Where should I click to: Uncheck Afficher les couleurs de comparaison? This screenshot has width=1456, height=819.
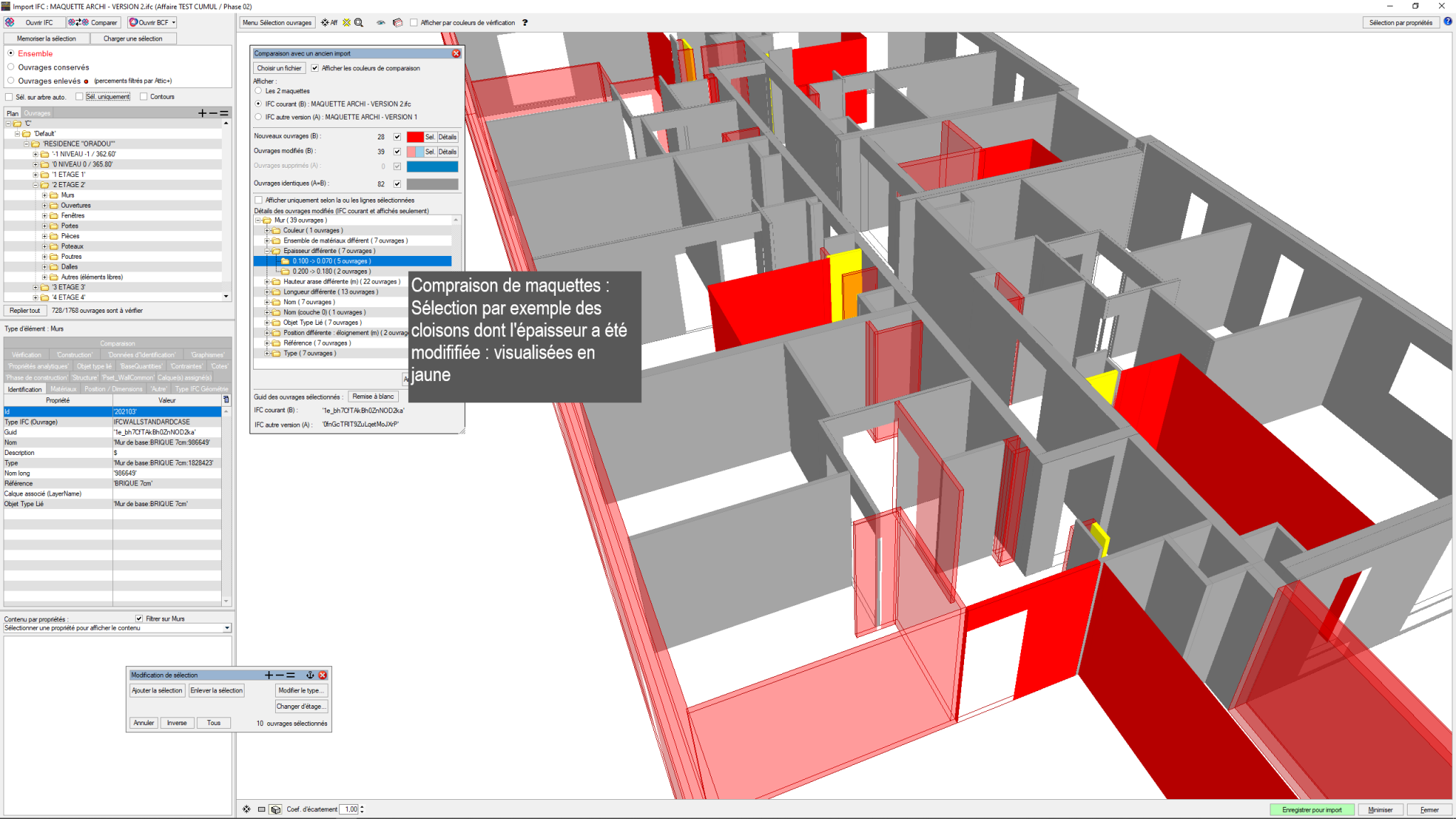315,68
